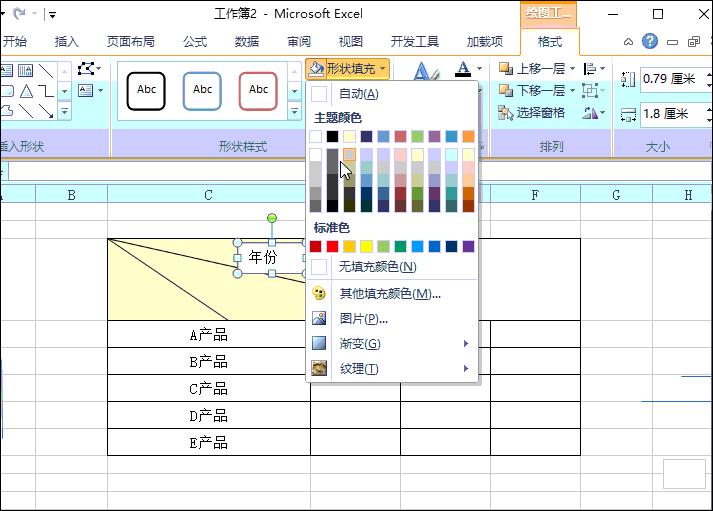Click the Edit Shape icon
This screenshot has height=511, width=713.
[86, 69]
